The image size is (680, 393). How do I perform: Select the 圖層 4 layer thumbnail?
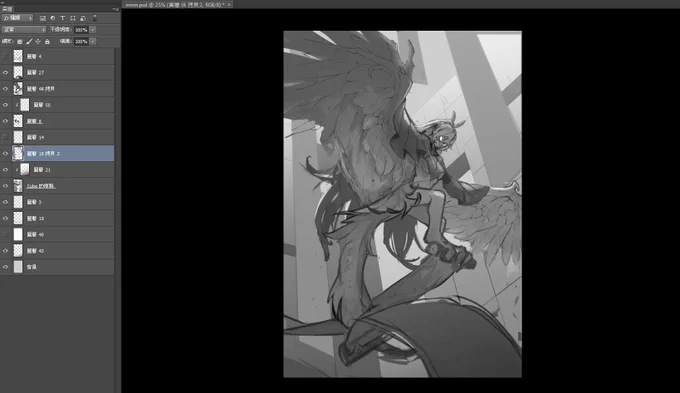(x=18, y=56)
